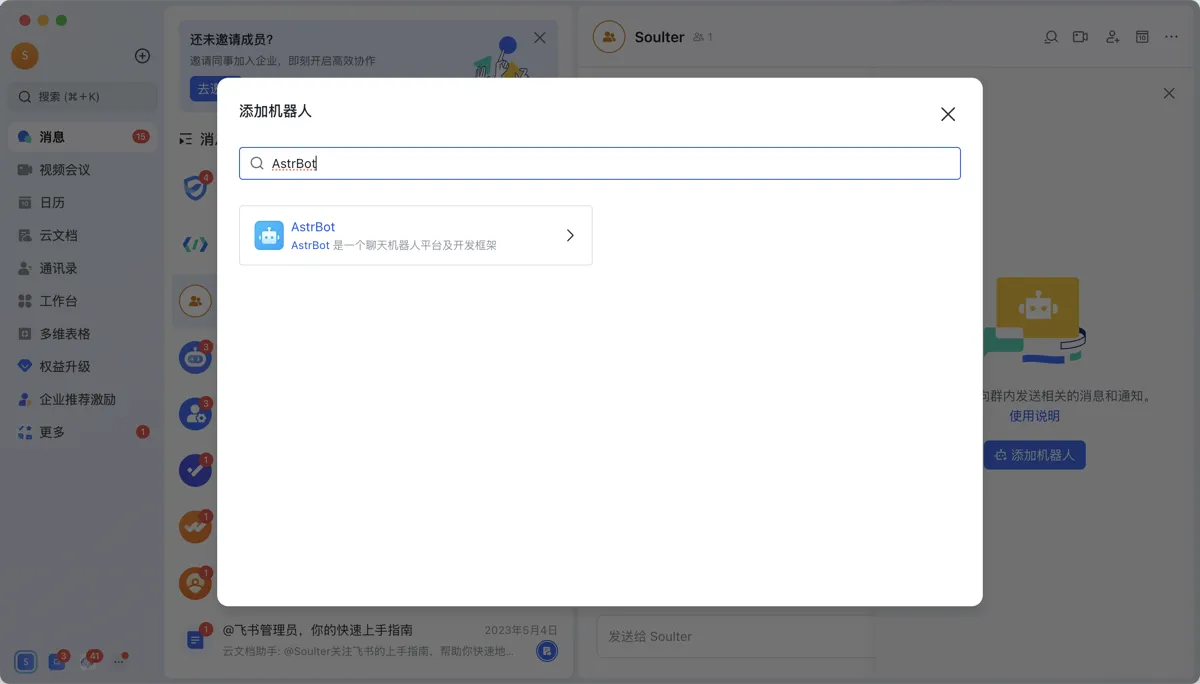The width and height of the screenshot is (1200, 684).
Task: Open the shield icon conversation with badge 4
Action: click(195, 187)
